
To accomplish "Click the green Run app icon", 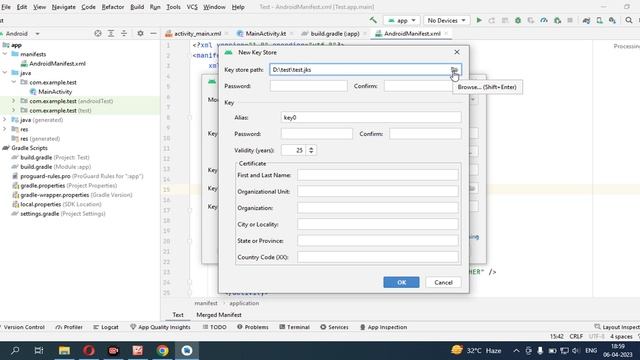I will (x=479, y=20).
